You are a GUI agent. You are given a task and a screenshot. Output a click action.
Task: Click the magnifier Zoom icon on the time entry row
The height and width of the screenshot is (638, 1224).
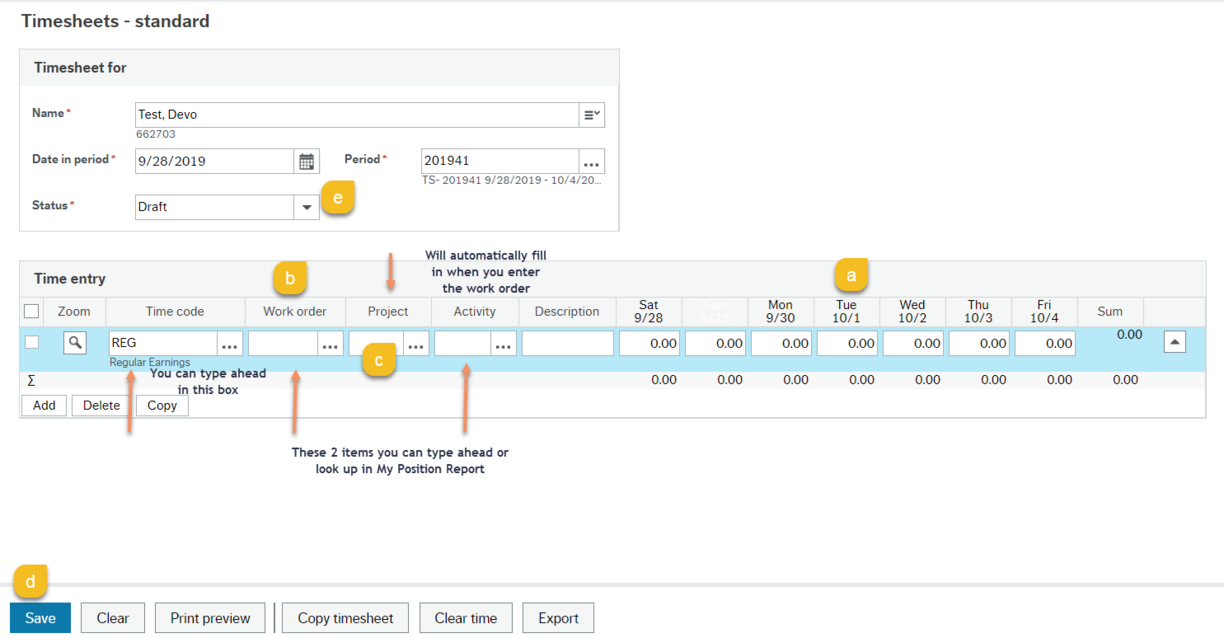73,342
